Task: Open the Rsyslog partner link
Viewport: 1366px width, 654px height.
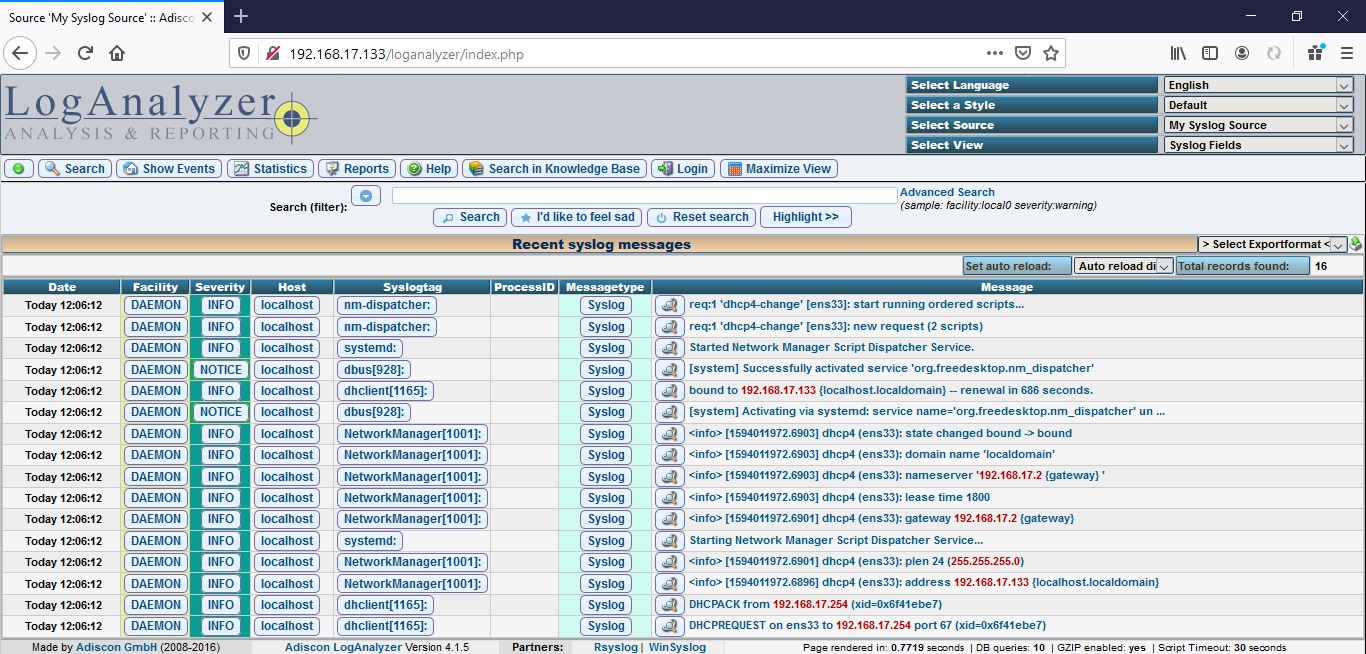Action: coord(615,647)
